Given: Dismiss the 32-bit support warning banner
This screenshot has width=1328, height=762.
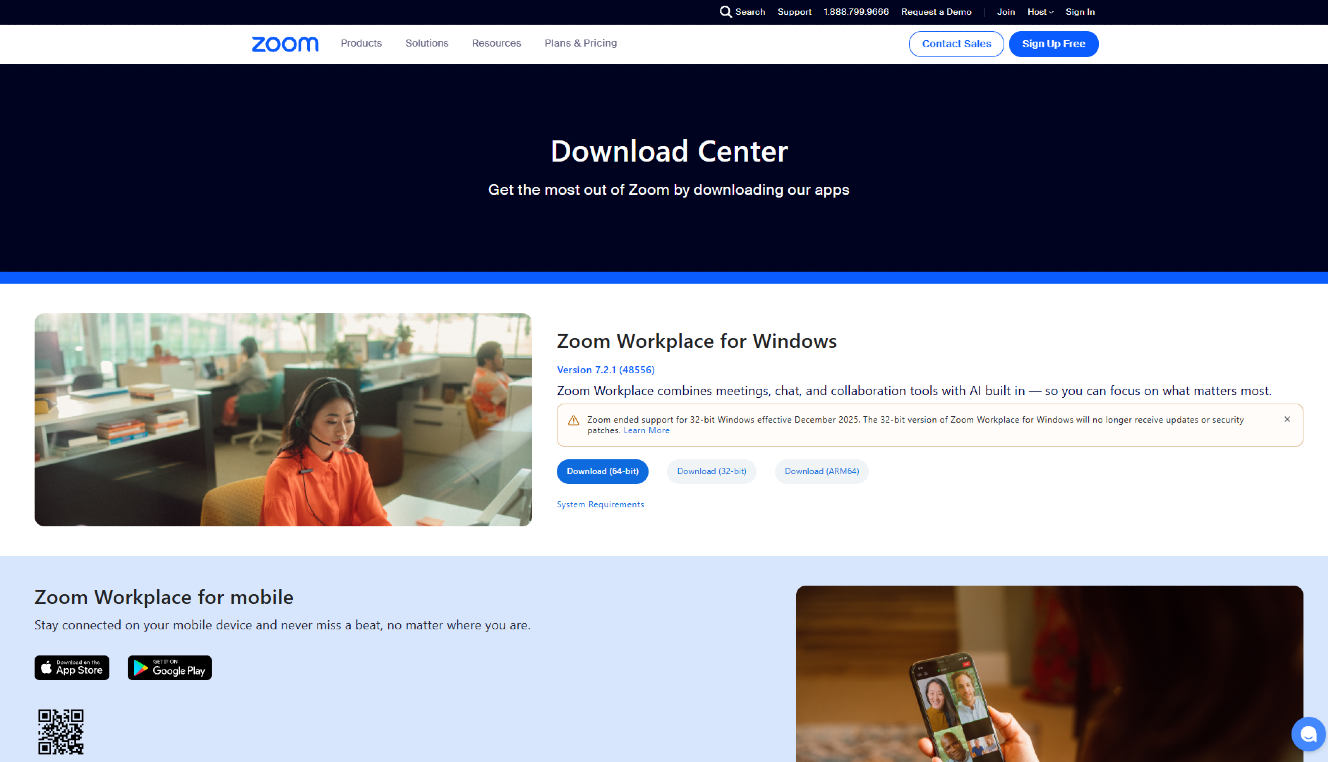Looking at the screenshot, I should point(1287,419).
